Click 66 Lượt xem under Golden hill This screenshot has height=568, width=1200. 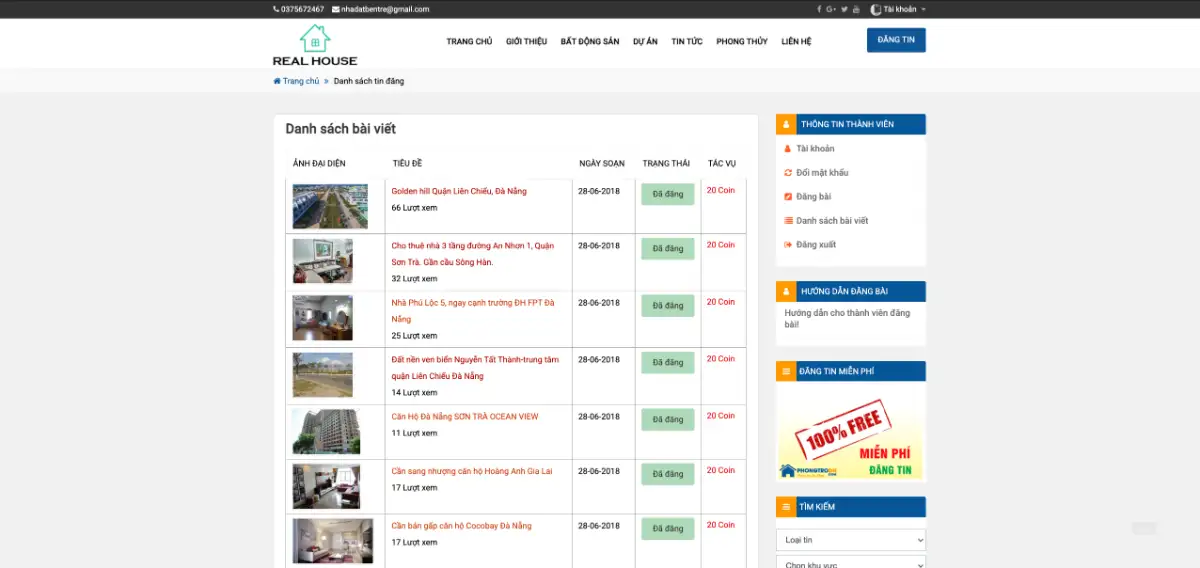(414, 207)
